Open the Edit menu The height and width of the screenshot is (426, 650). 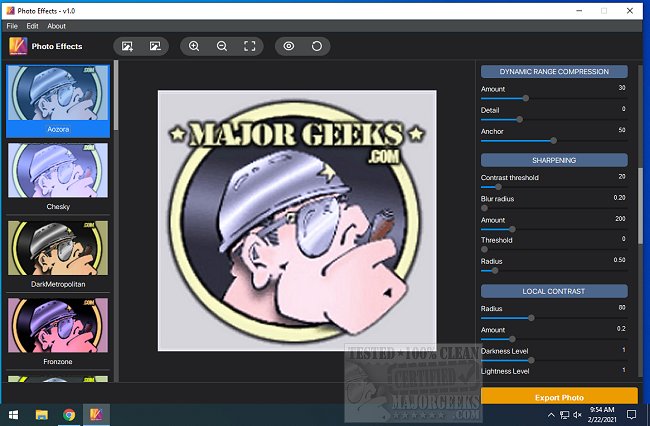(x=33, y=26)
